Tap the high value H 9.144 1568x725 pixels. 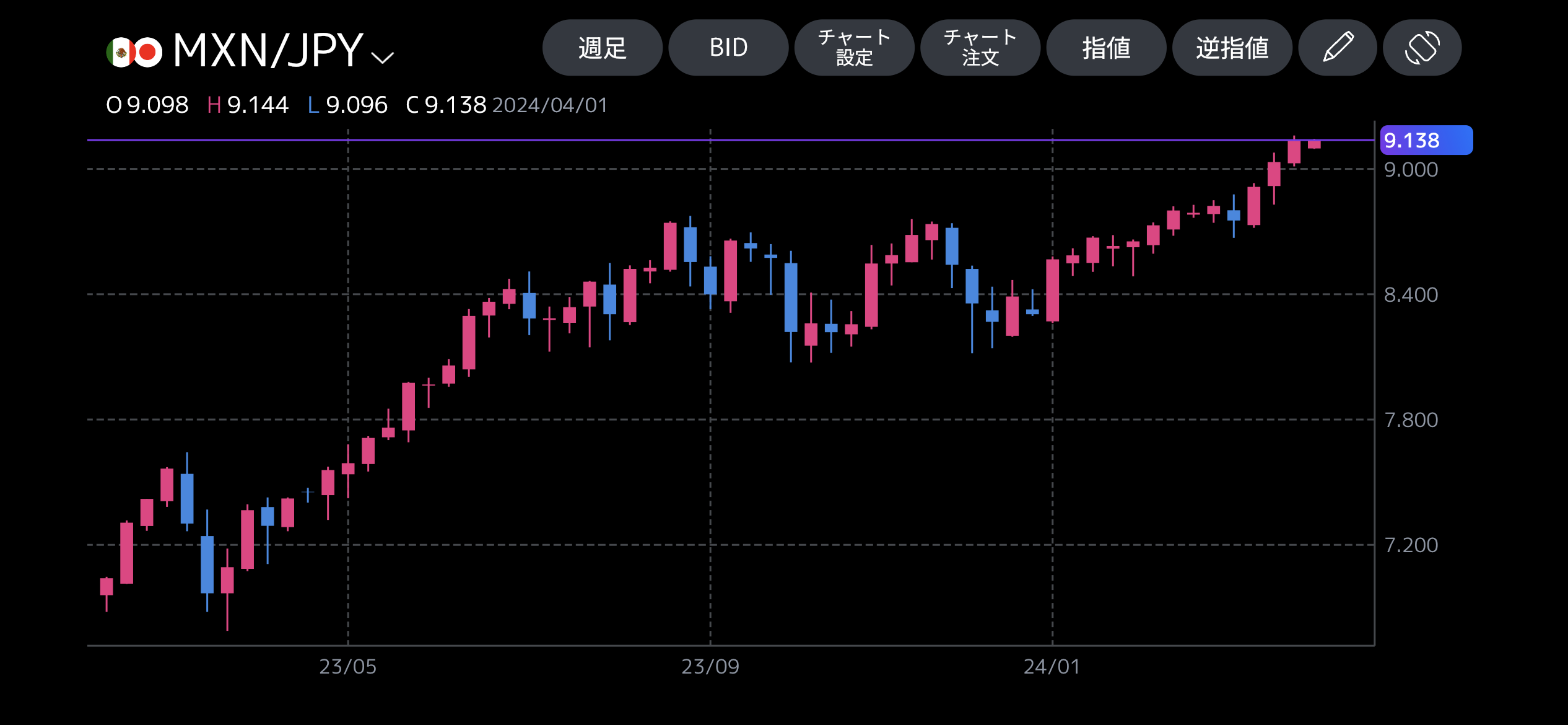(x=248, y=105)
